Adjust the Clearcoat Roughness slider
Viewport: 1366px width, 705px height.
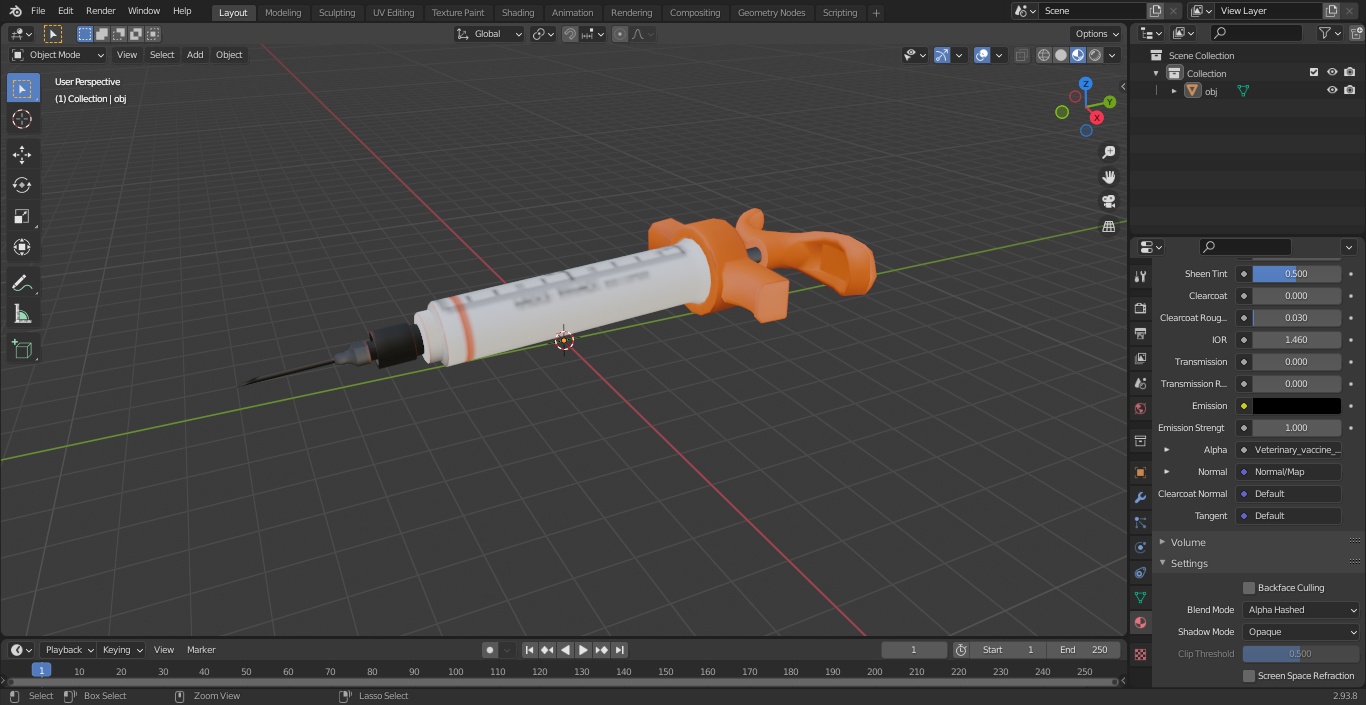(1296, 318)
